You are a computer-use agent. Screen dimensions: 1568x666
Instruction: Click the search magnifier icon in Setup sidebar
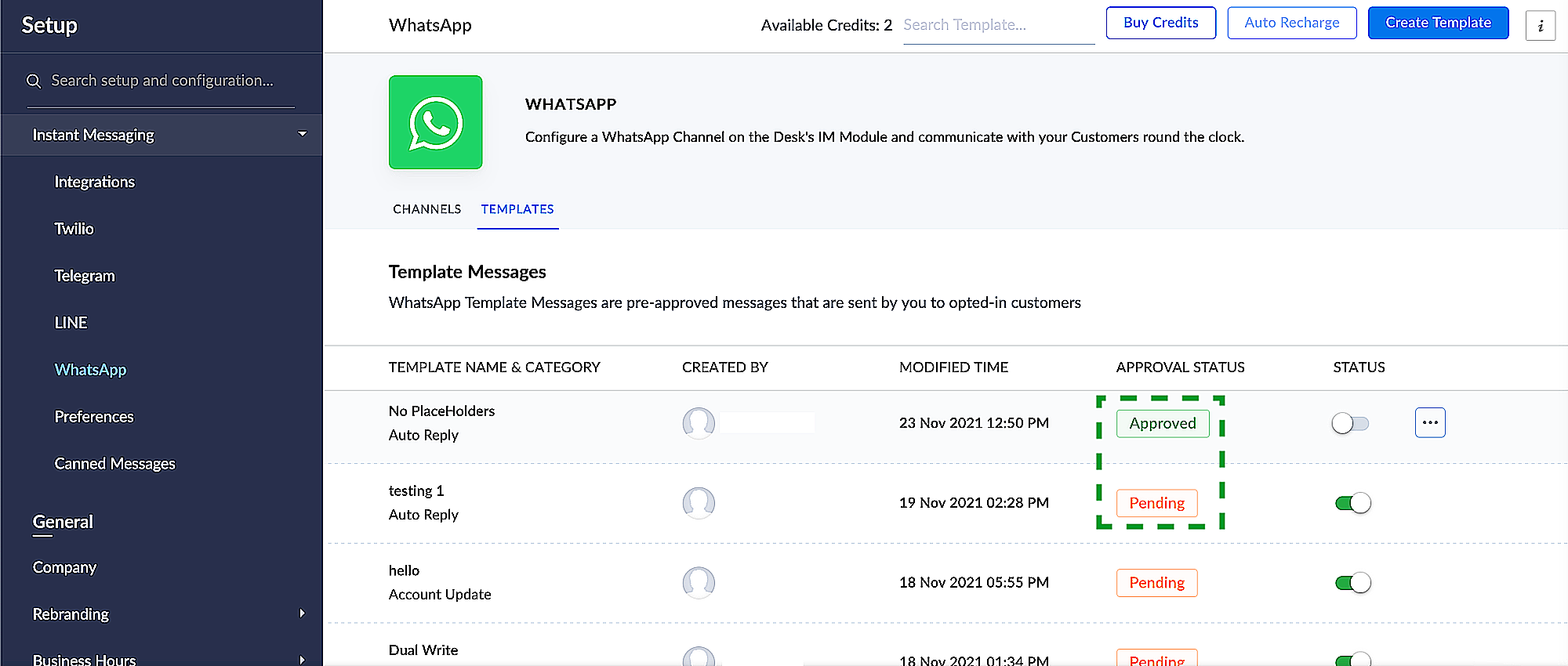34,81
